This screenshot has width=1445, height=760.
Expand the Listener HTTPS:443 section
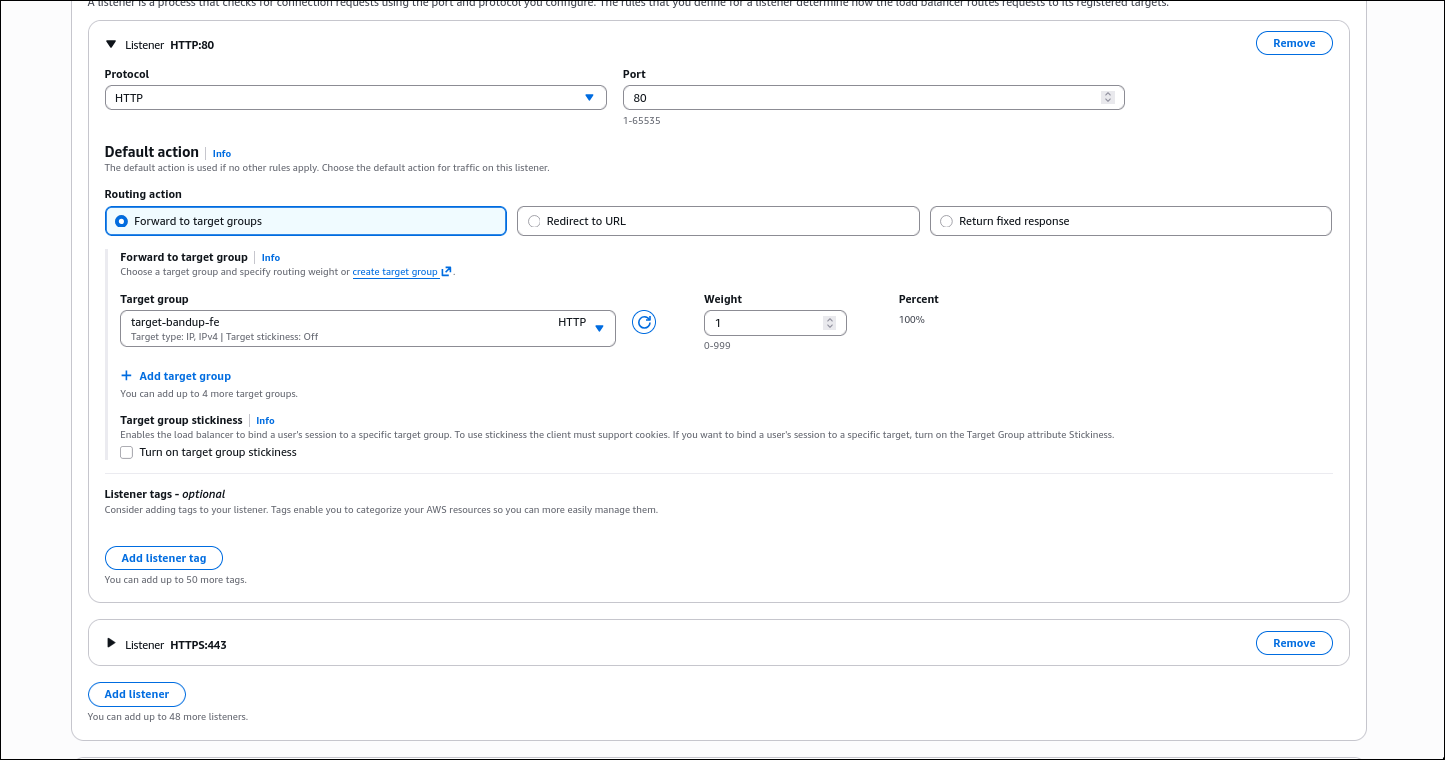[111, 643]
